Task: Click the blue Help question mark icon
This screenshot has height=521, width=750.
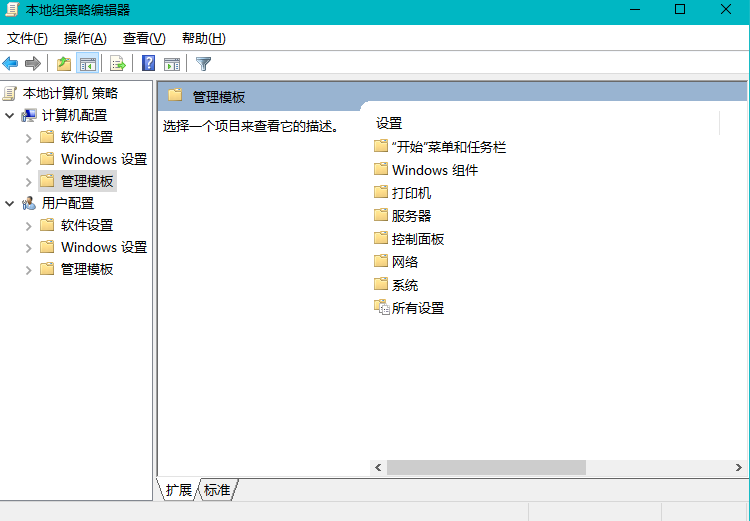Action: pyautogui.click(x=148, y=63)
